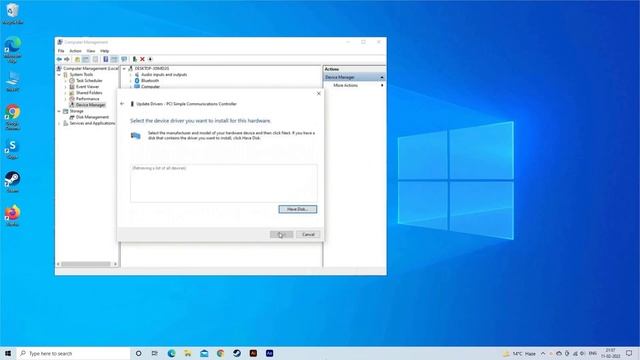Show hidden system tray icons chevron

(x=543, y=353)
